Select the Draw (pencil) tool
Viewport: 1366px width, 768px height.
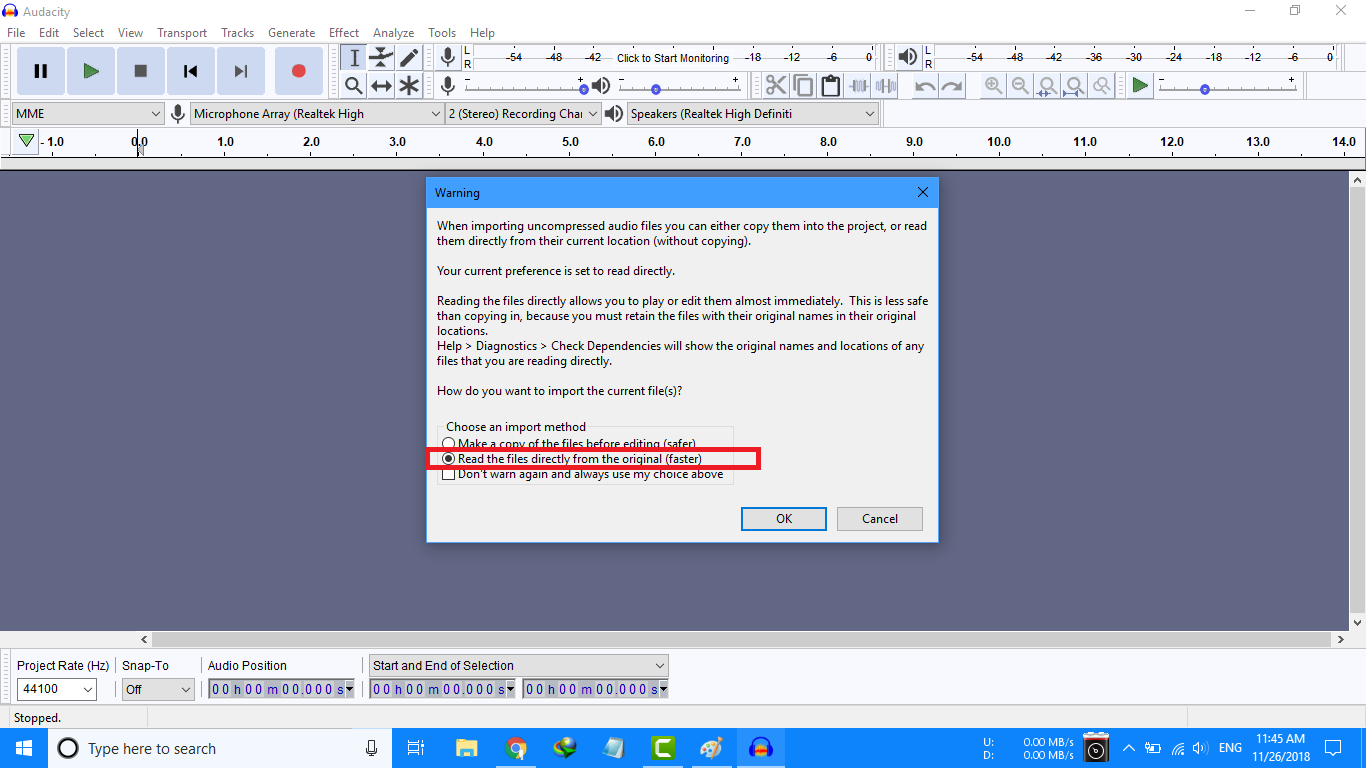[408, 58]
